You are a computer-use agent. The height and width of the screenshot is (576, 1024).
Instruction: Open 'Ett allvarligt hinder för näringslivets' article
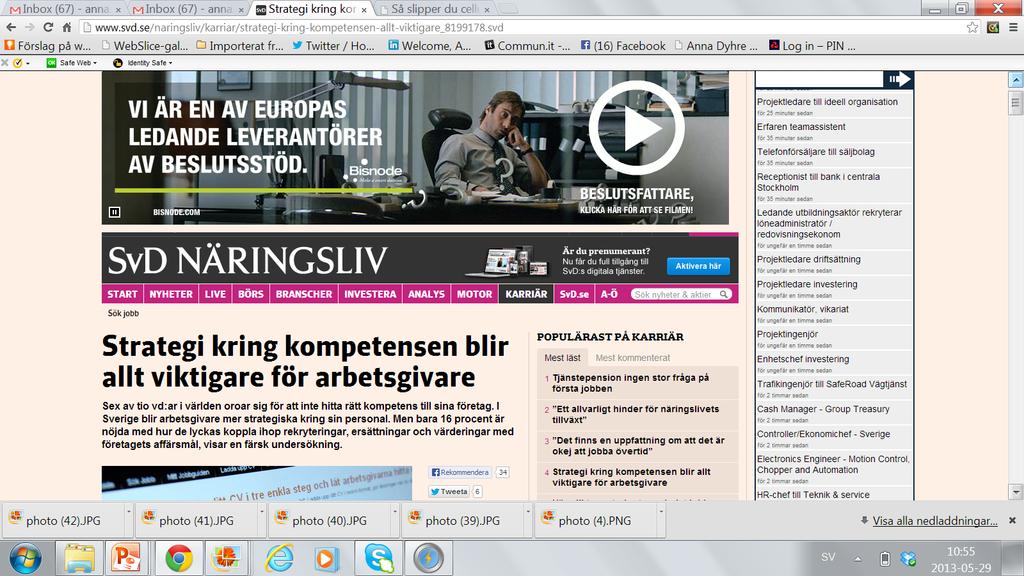635,414
